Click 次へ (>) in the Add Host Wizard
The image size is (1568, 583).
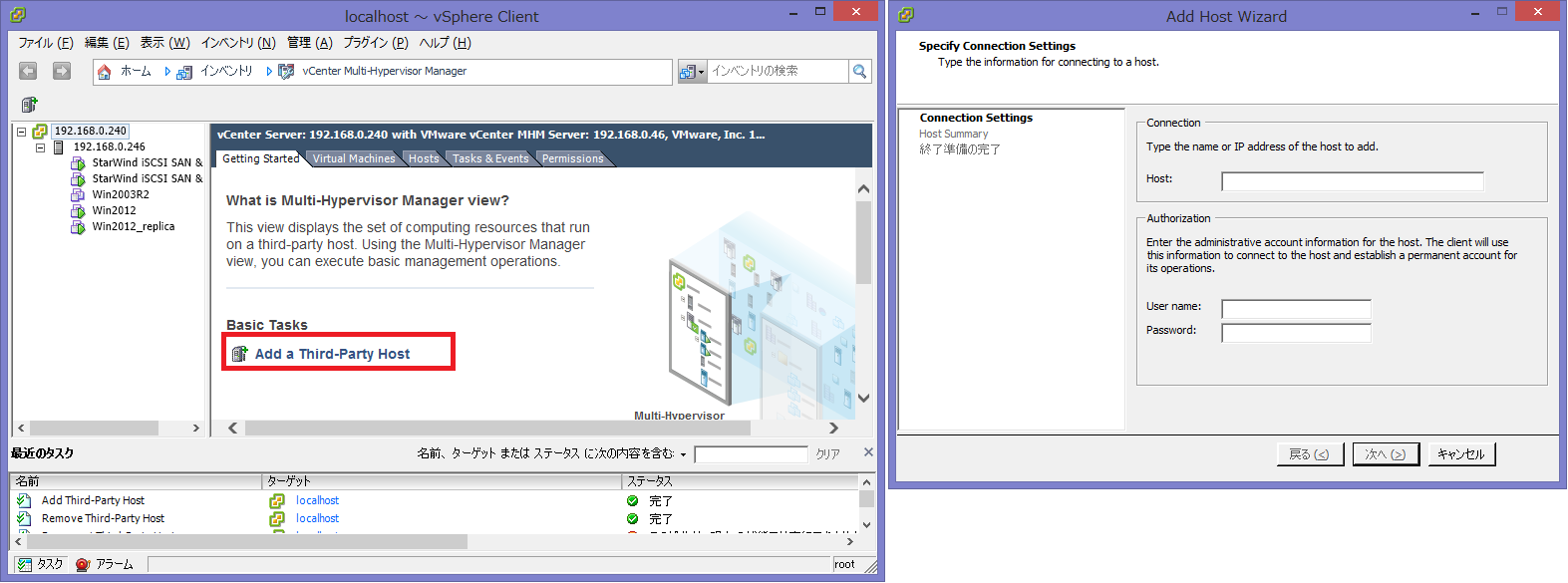click(x=1386, y=454)
